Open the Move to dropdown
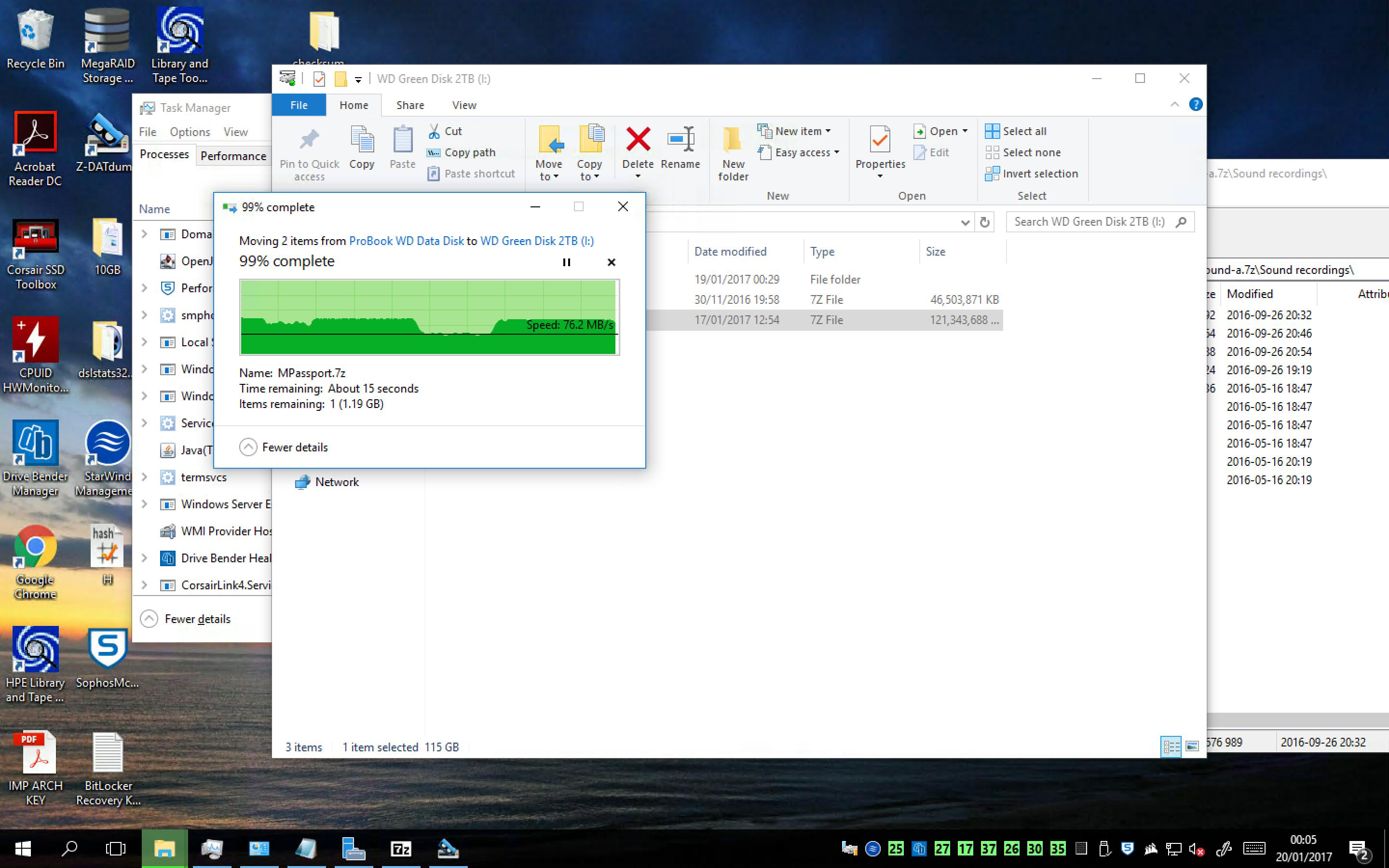Viewport: 1389px width, 868px height. coord(549,171)
